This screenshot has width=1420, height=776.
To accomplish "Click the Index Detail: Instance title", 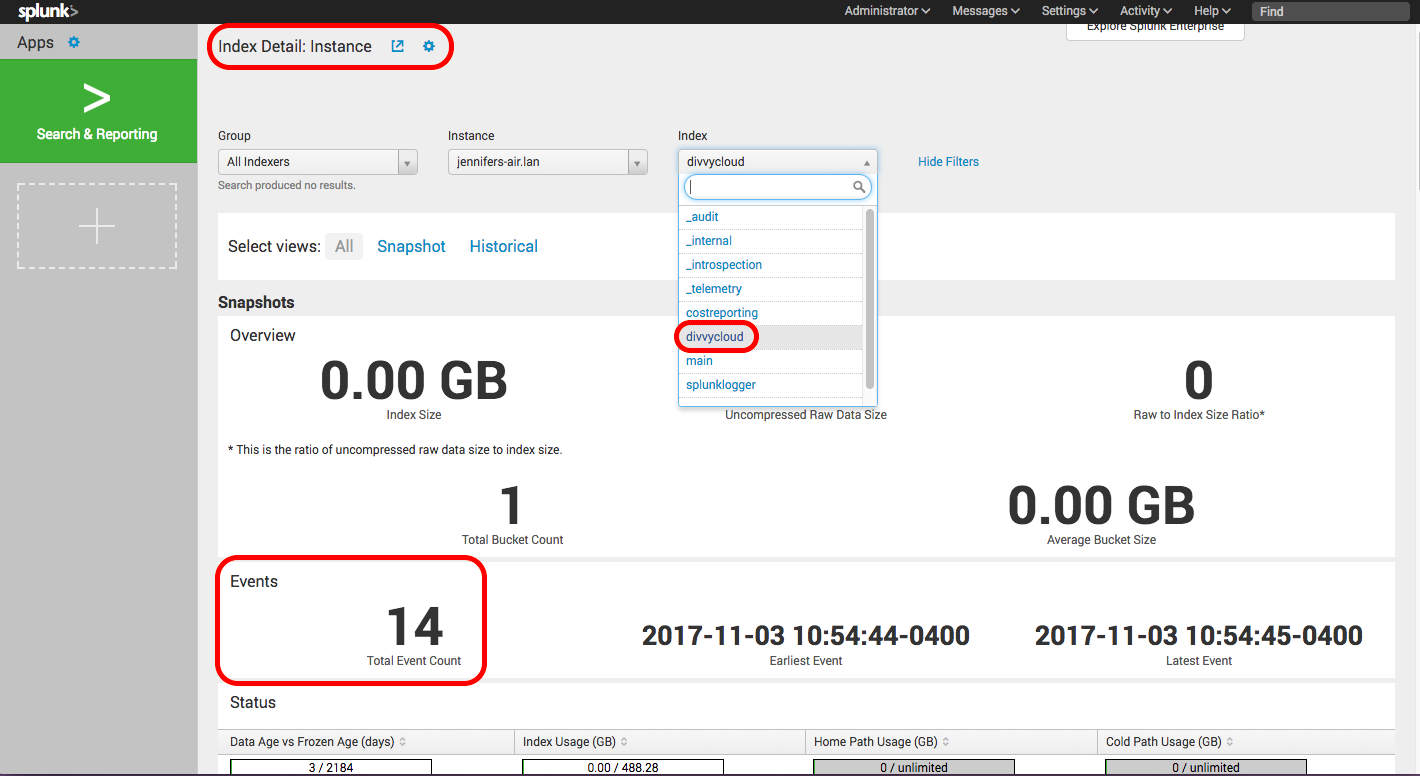I will [x=295, y=46].
